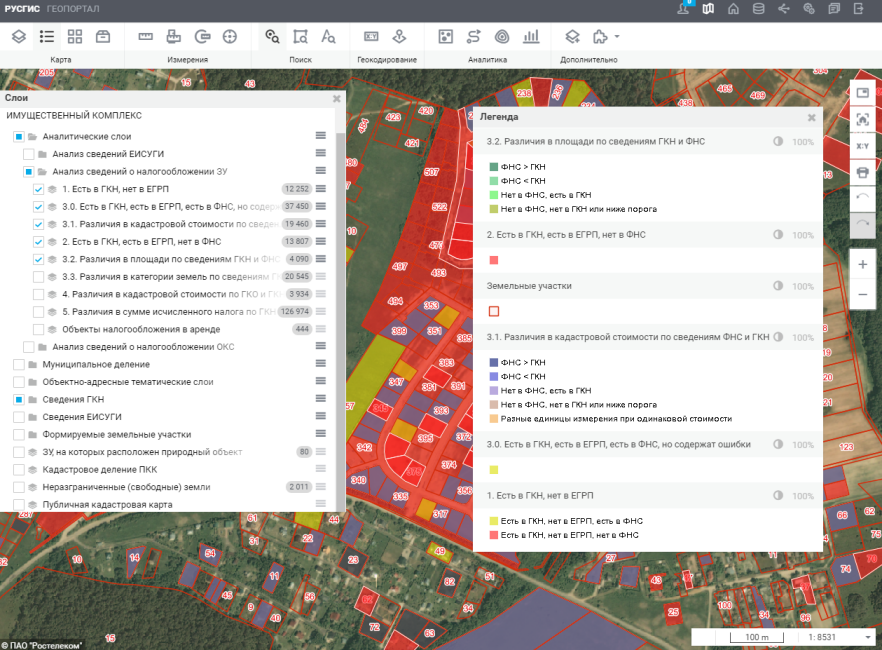Screen dimensions: 882x650
Task: Open the toolbar briefcase icon
Action: [103, 37]
